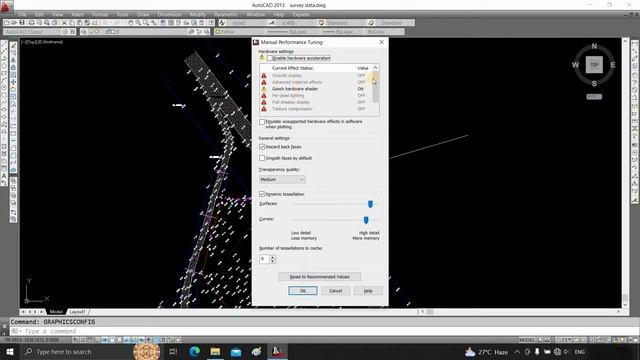The width and height of the screenshot is (640, 360).
Task: Select the Erase tool in Modify toolbar
Action: point(13,46)
